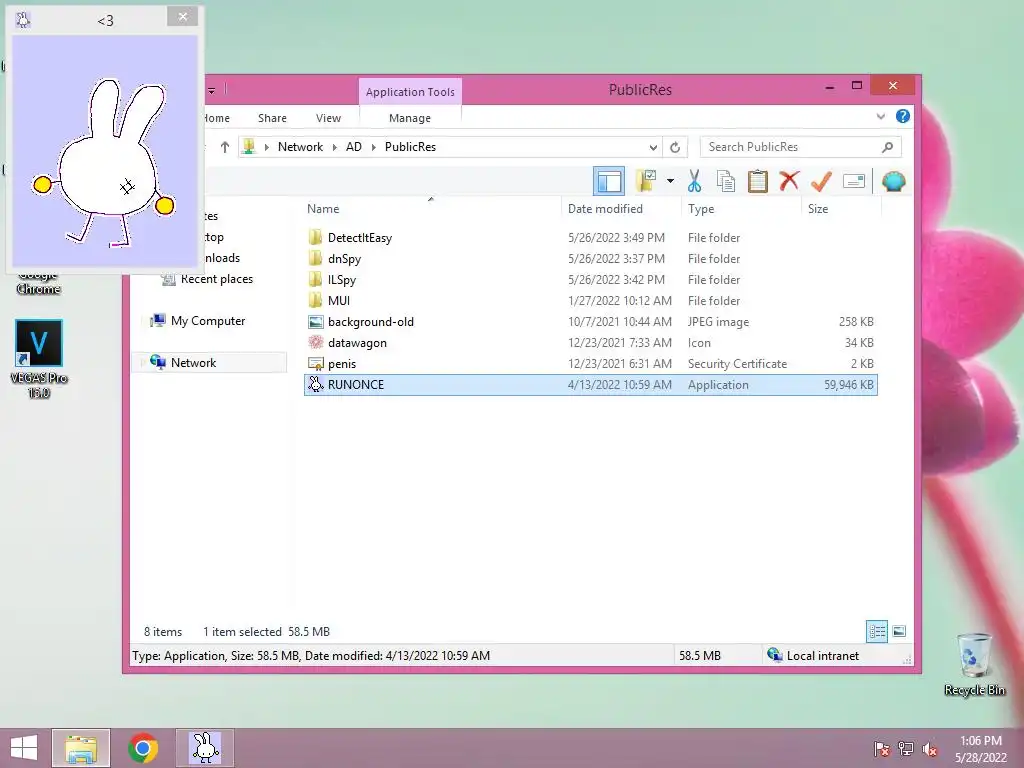Image resolution: width=1024 pixels, height=768 pixels.
Task: Click the taskbar clock showing 1:06 PM
Action: coord(981,749)
